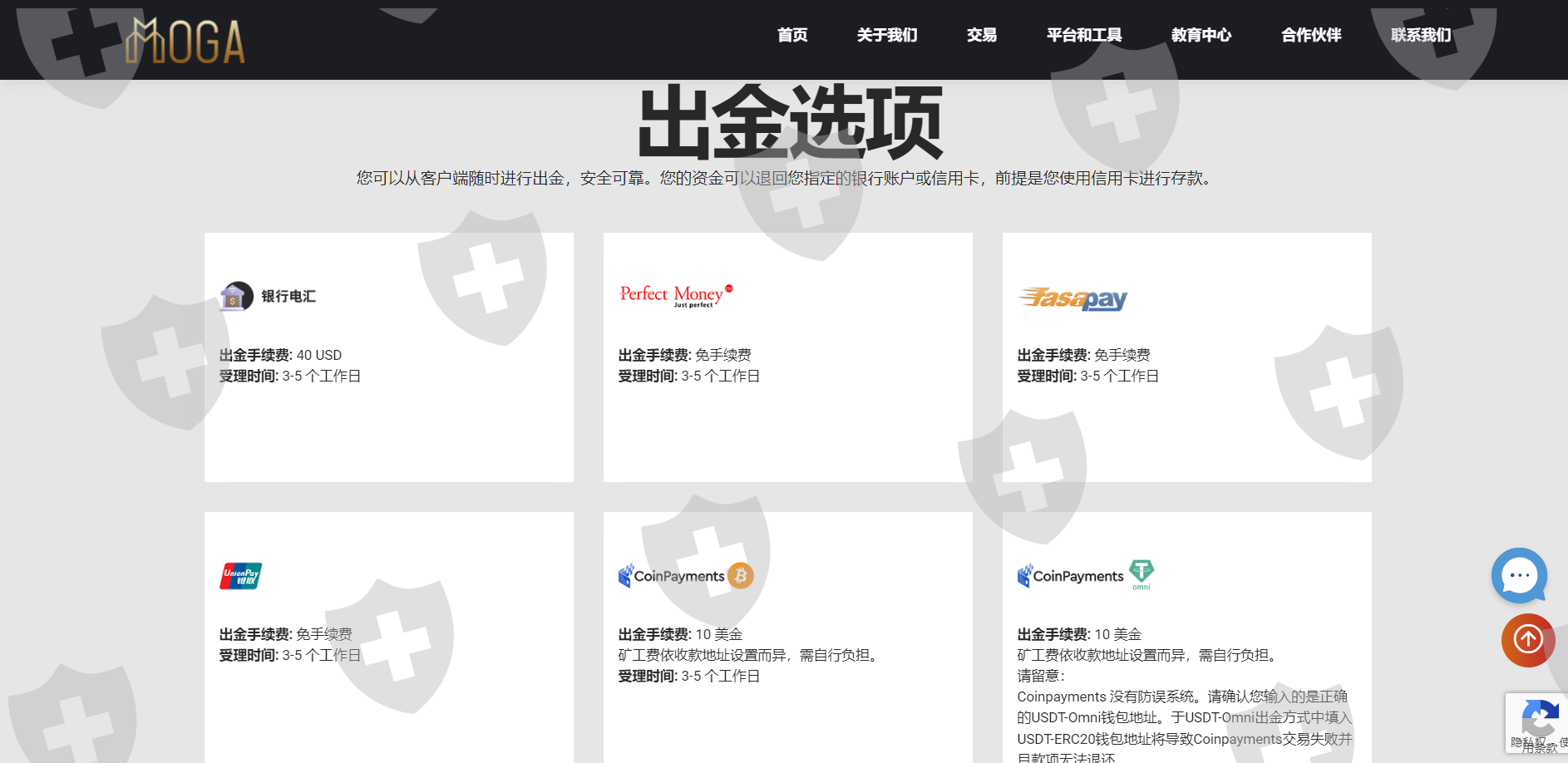Click the Perfect Money logo
Screen dimensions: 1568x763
(x=677, y=296)
